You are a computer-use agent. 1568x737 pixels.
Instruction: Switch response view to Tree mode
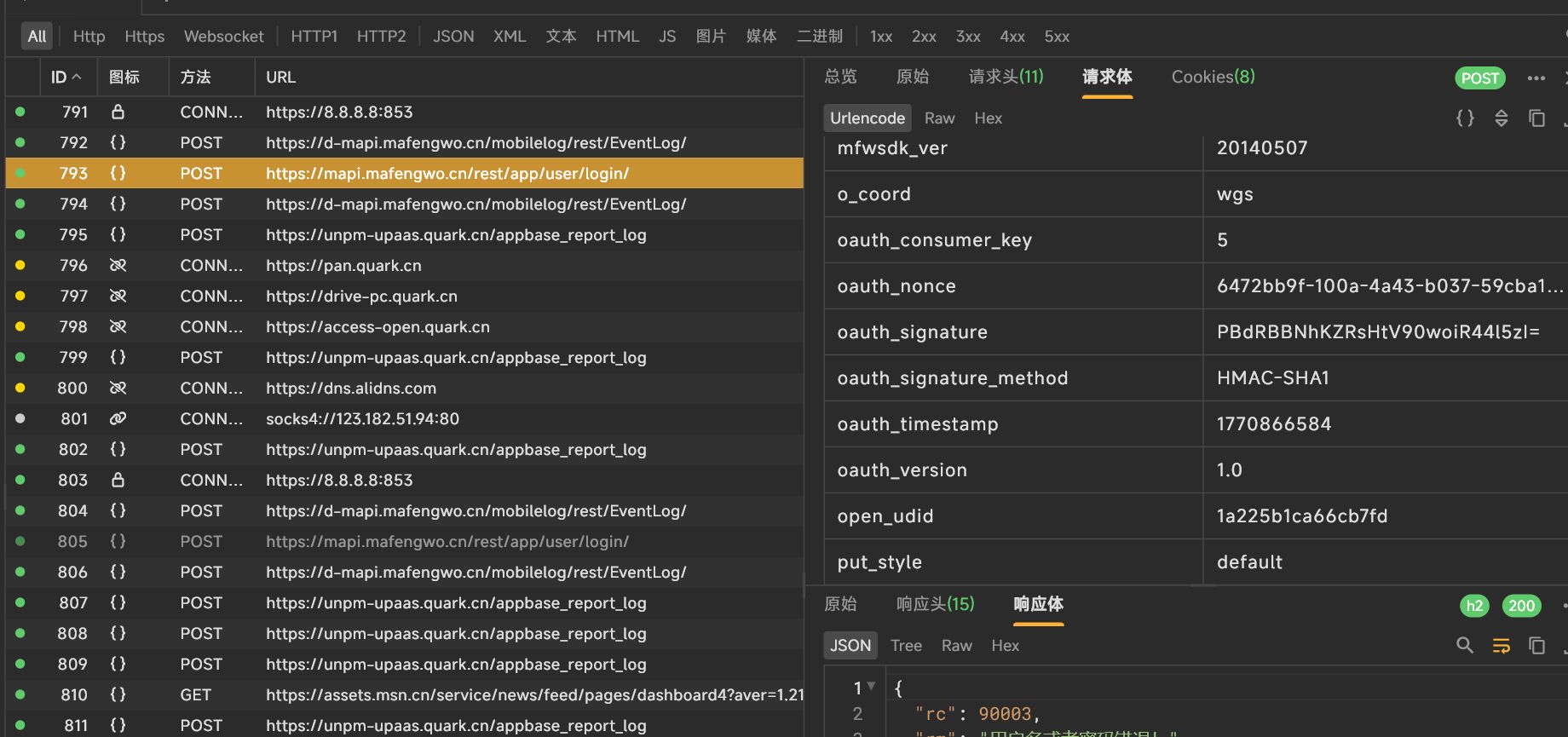click(x=906, y=646)
